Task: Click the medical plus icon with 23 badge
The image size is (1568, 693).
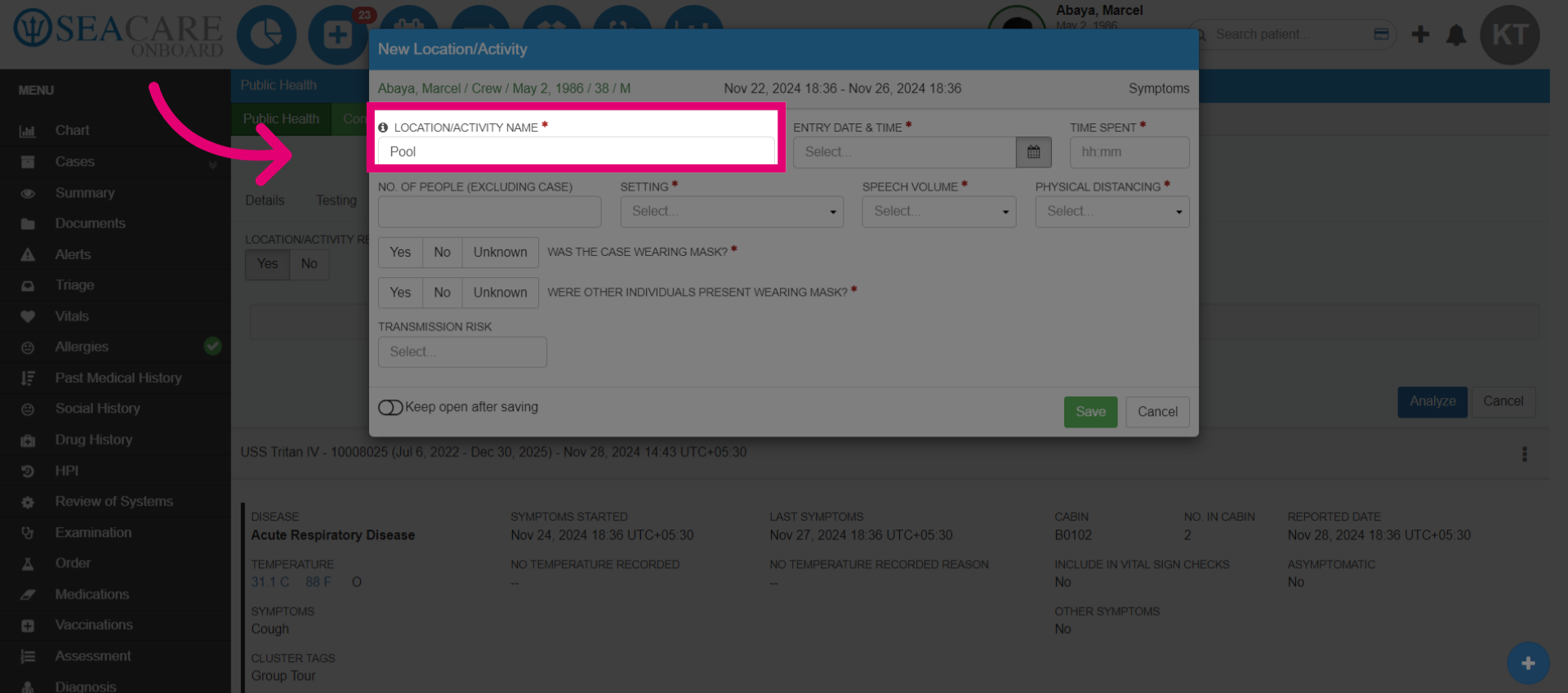Action: pos(337,35)
